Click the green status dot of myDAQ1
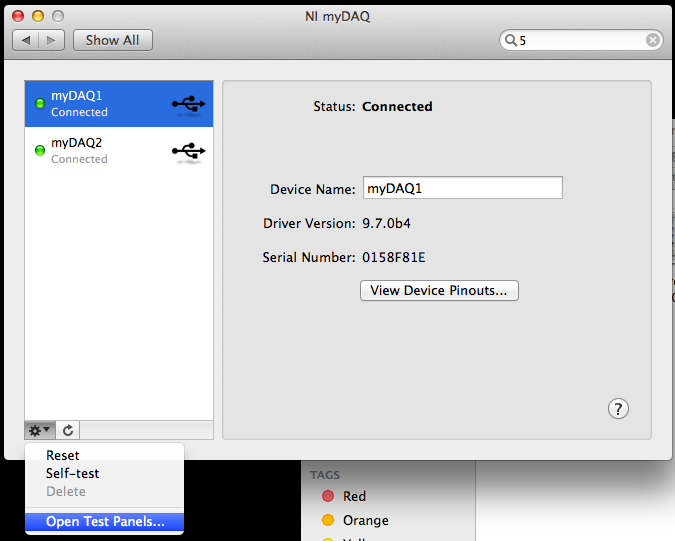Viewport: 675px width, 541px height. tap(40, 103)
